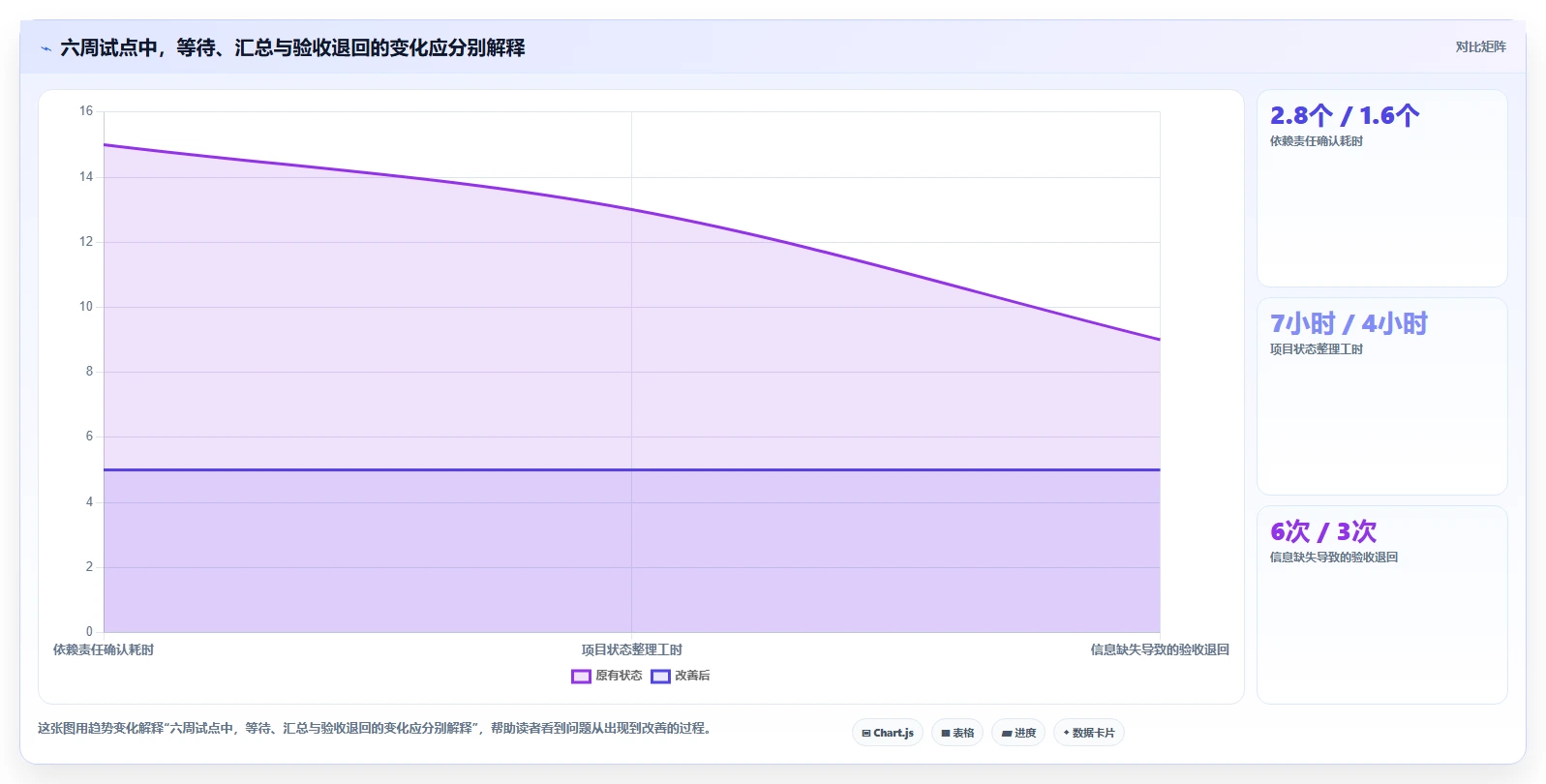Viewport: 1546px width, 784px height.
Task: Click the caption text below the chart
Action: tap(377, 728)
